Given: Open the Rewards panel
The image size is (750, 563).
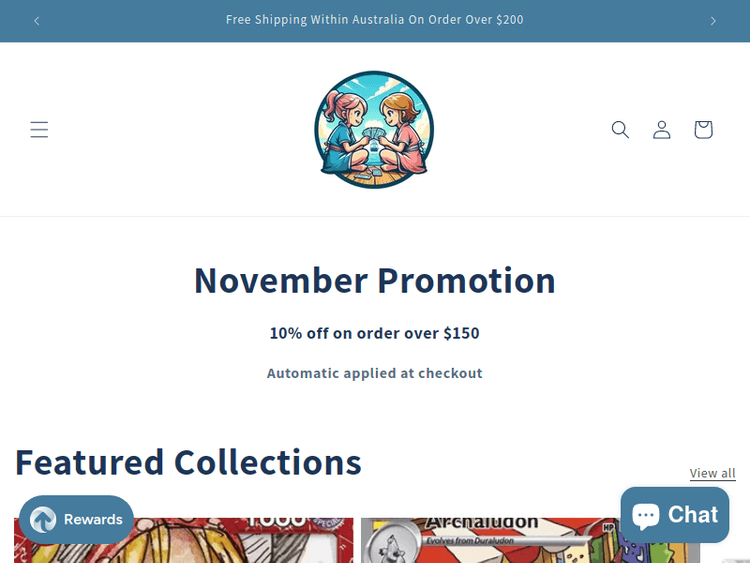Looking at the screenshot, I should pyautogui.click(x=76, y=519).
